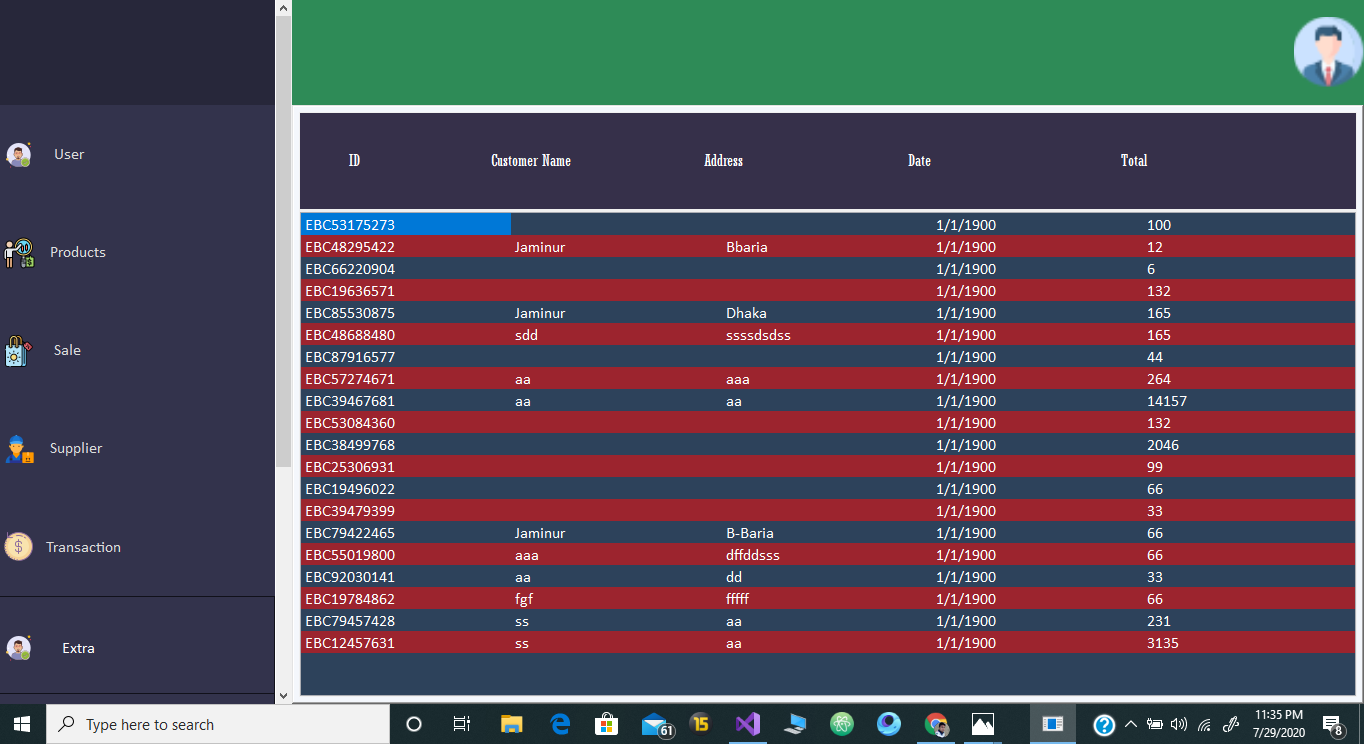Screen dimensions: 1364x744
Task: Open the User section in the sidebar
Action: click(19, 154)
